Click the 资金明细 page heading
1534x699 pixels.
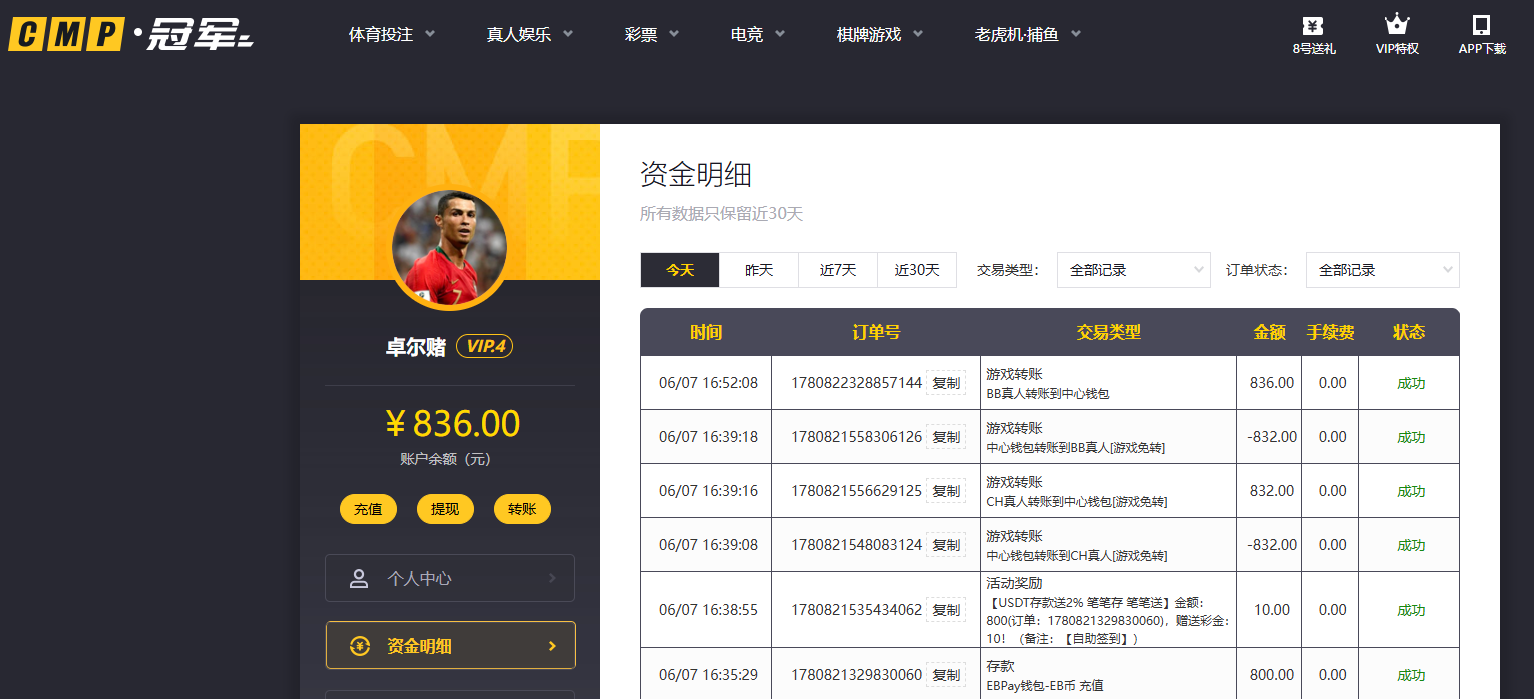pos(695,175)
